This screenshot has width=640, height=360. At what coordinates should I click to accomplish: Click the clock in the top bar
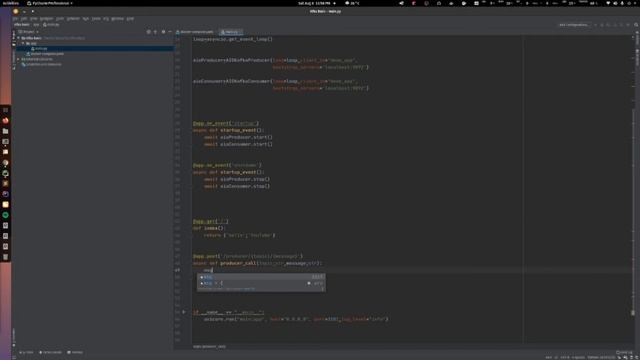coord(314,3)
